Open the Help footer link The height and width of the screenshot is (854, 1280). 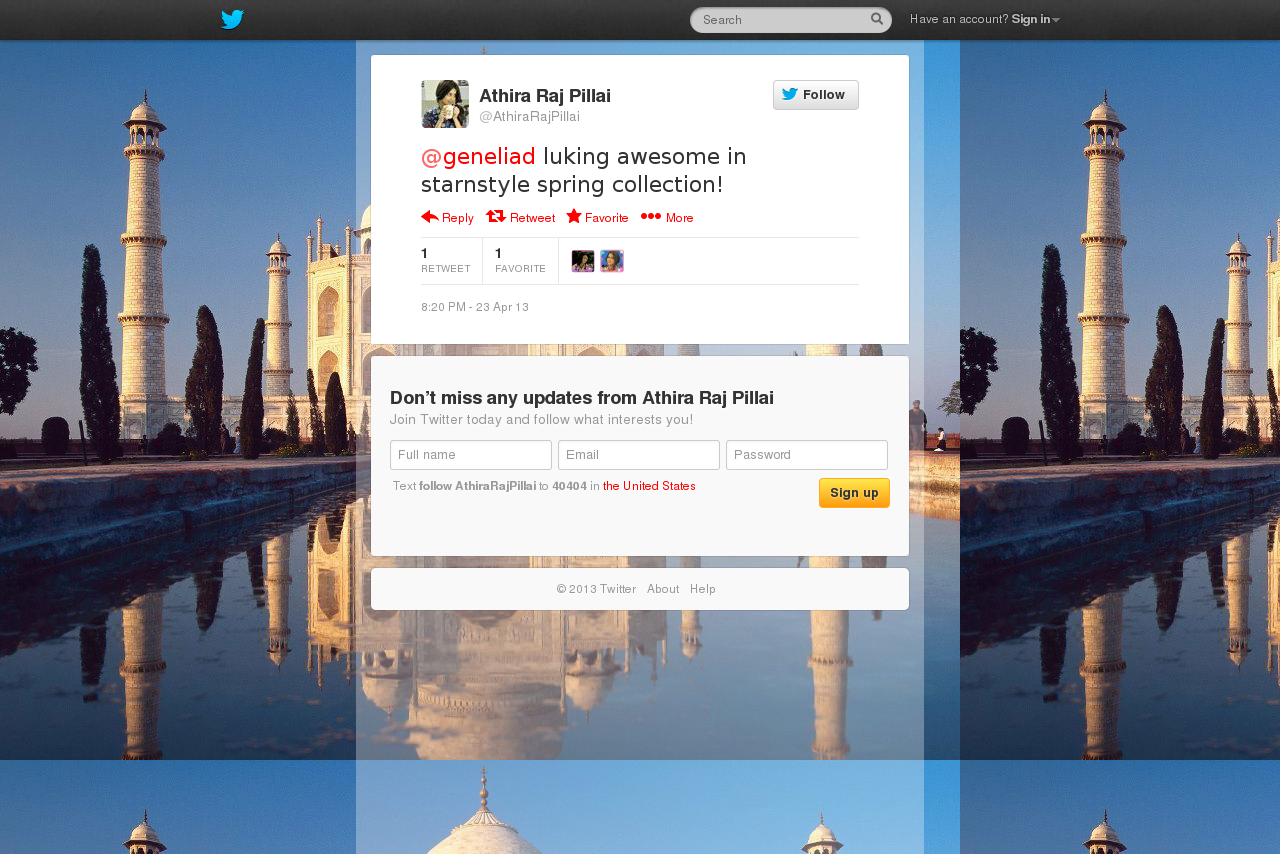pyautogui.click(x=703, y=589)
